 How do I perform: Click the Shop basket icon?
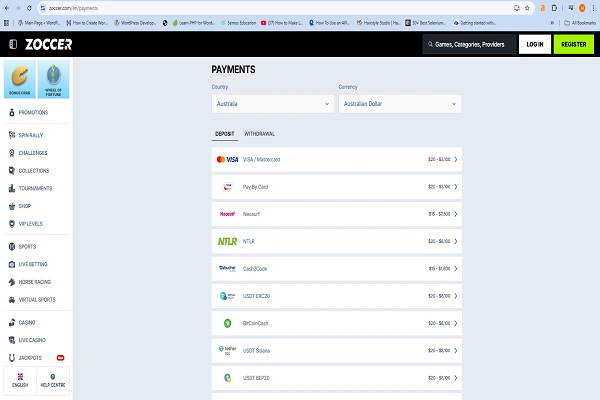click(12, 206)
